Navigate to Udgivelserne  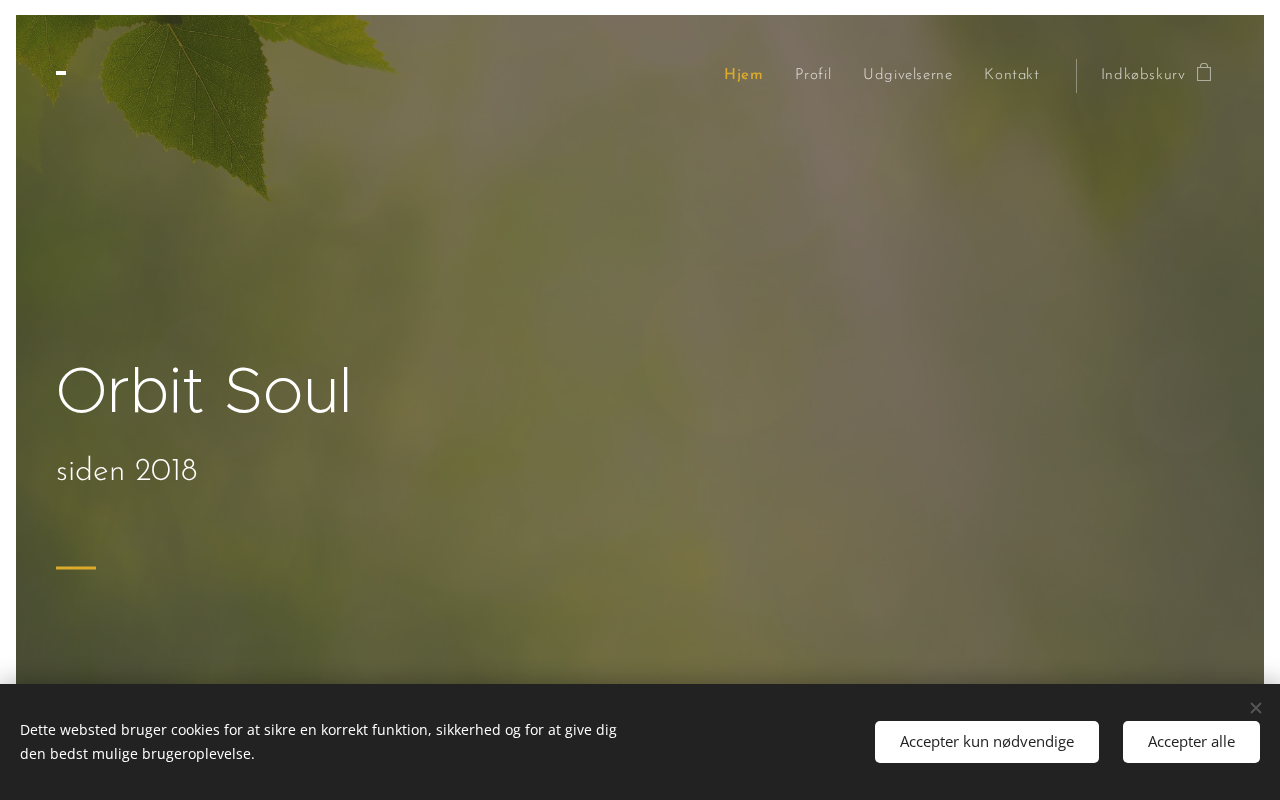pyautogui.click(x=908, y=75)
